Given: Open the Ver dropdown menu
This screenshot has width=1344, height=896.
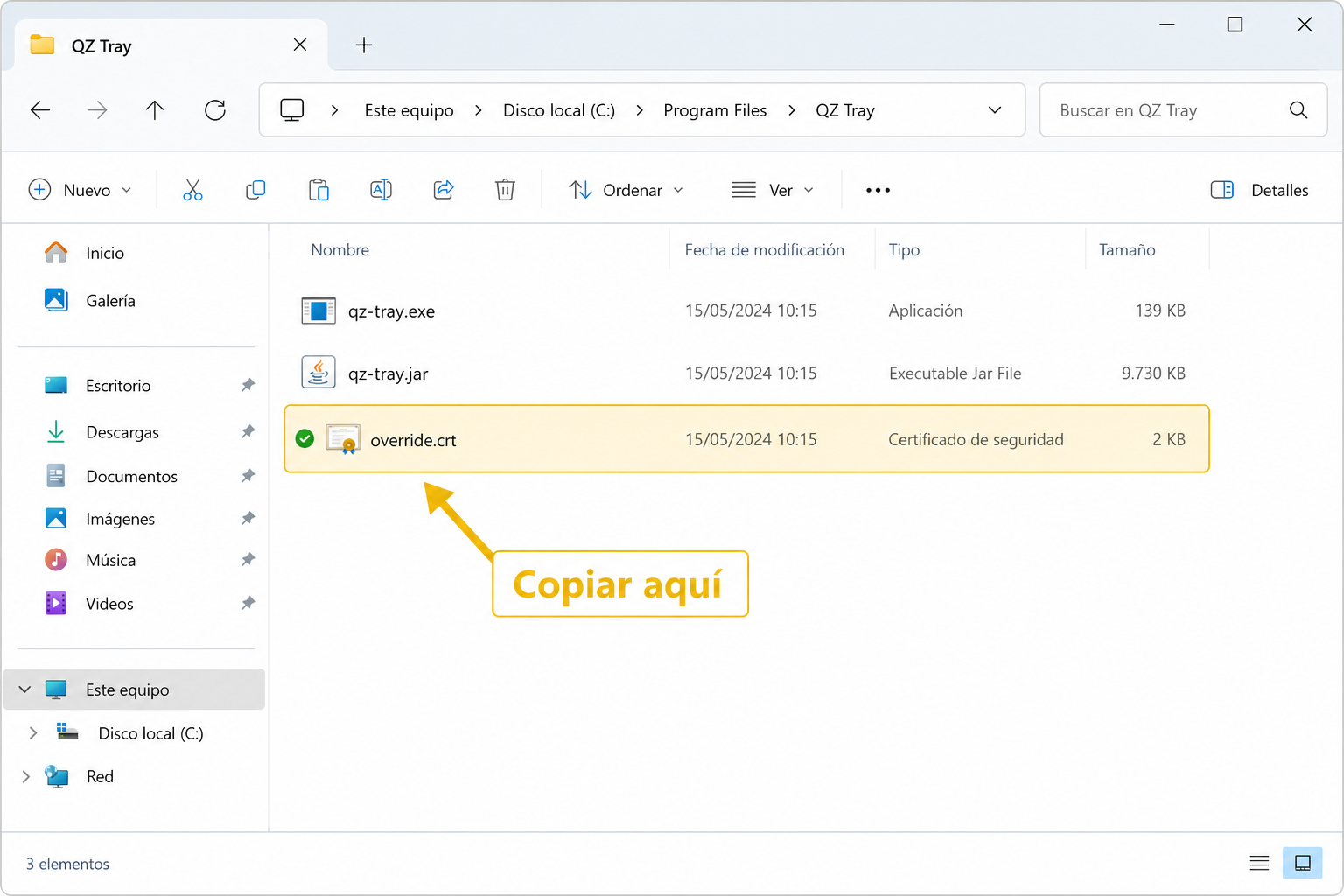Looking at the screenshot, I should [x=773, y=190].
